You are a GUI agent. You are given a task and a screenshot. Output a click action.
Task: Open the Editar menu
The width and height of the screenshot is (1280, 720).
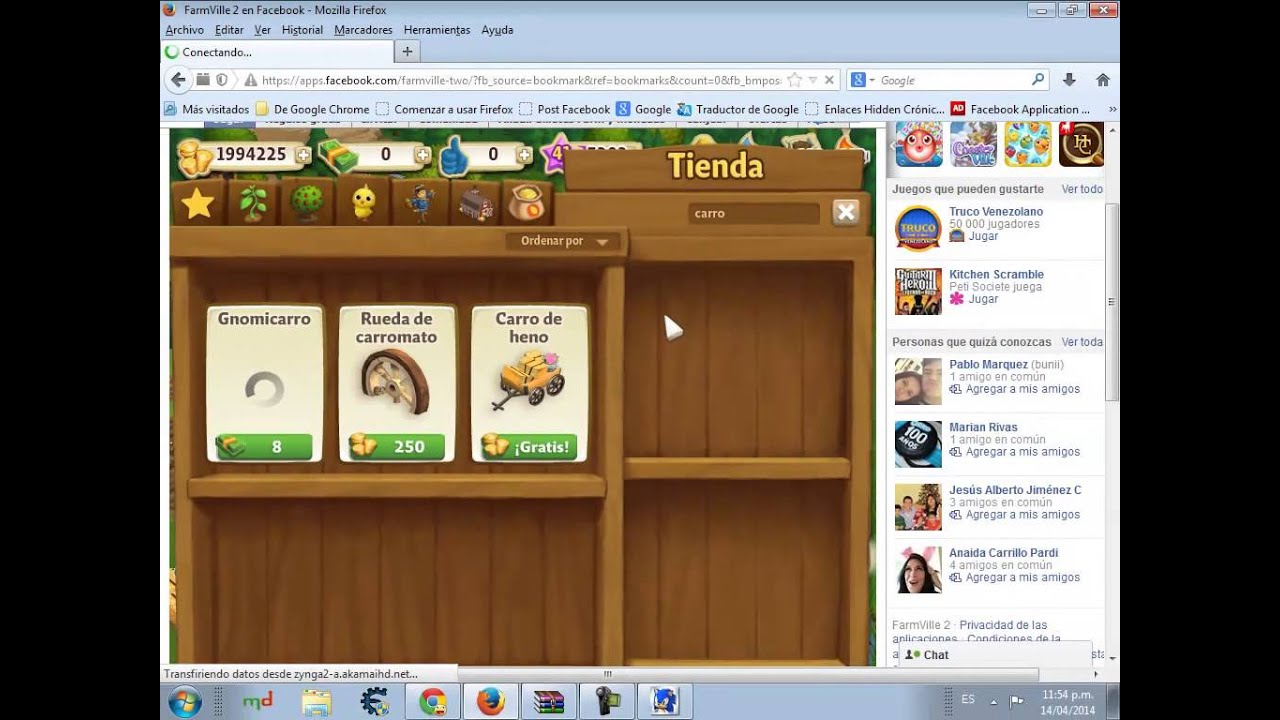pos(229,30)
